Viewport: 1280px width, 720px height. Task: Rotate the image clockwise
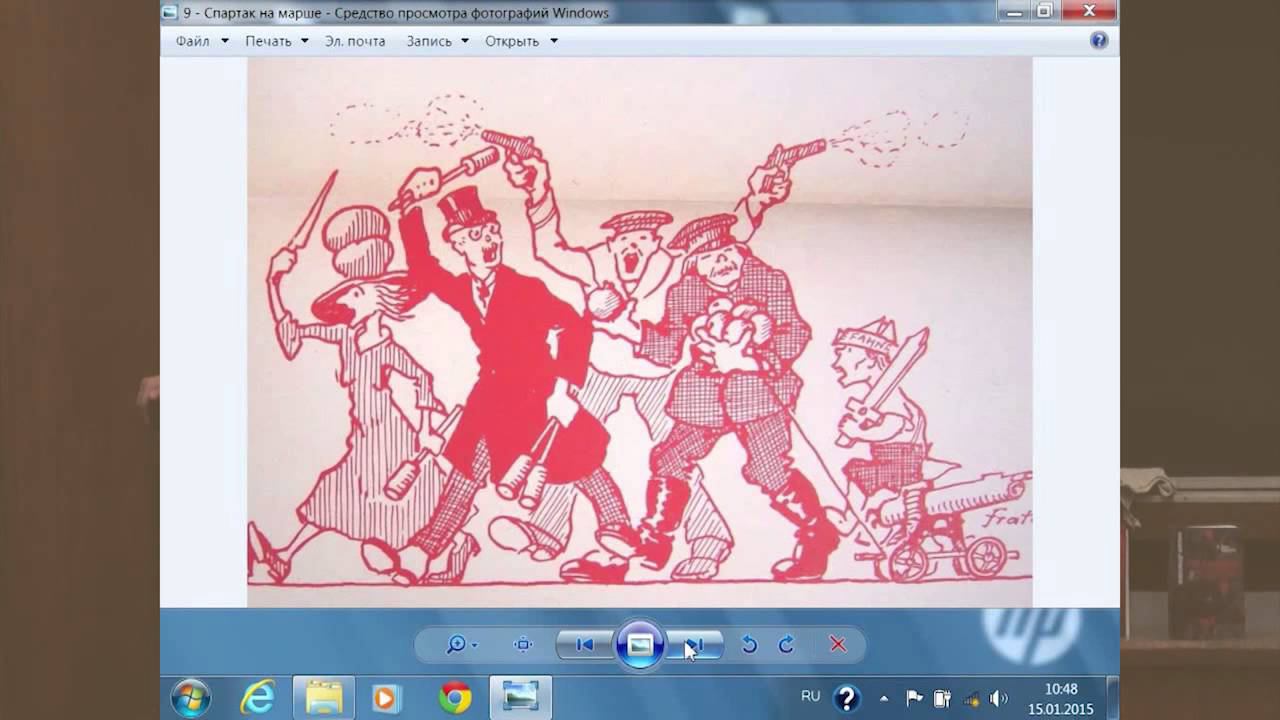pyautogui.click(x=786, y=645)
